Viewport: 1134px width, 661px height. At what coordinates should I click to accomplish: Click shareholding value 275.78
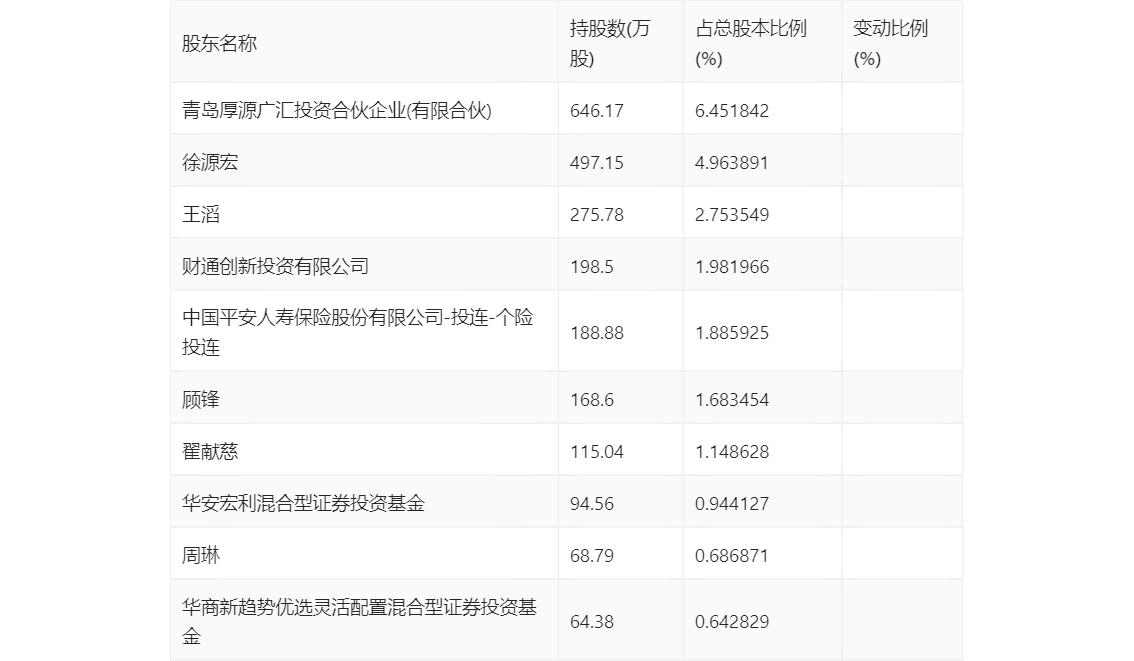(597, 215)
